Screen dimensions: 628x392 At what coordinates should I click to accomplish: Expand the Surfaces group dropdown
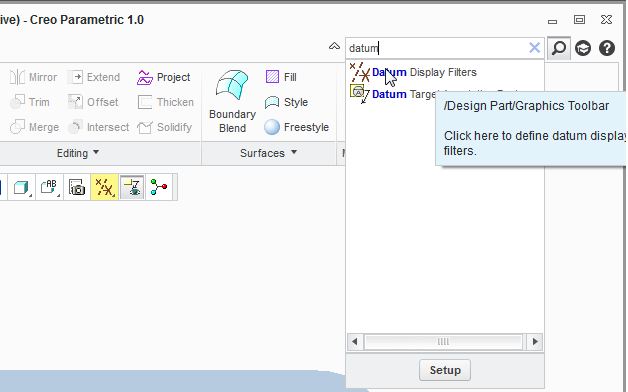[x=269, y=153]
